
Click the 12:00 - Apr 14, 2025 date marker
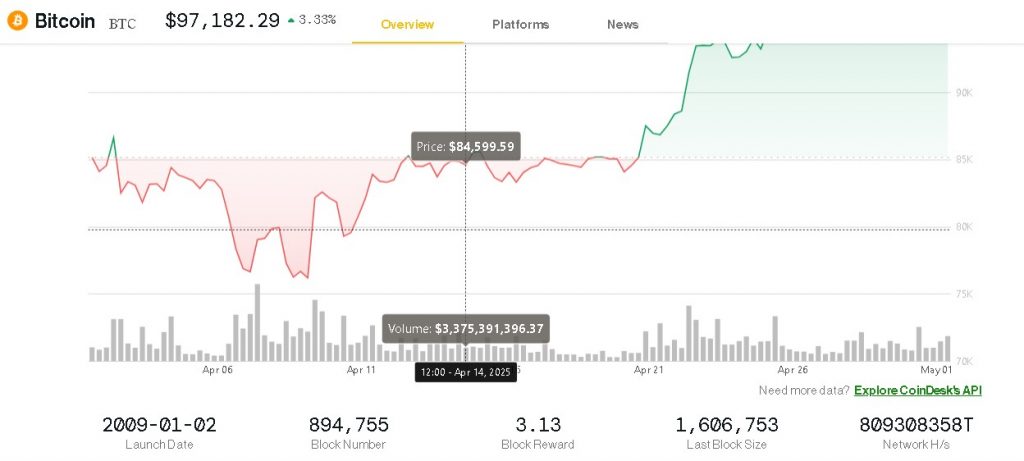pyautogui.click(x=465, y=372)
